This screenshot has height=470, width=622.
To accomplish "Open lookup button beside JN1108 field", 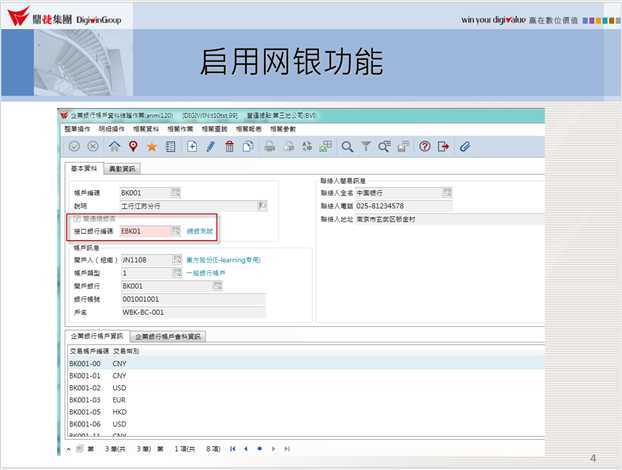I will (177, 260).
